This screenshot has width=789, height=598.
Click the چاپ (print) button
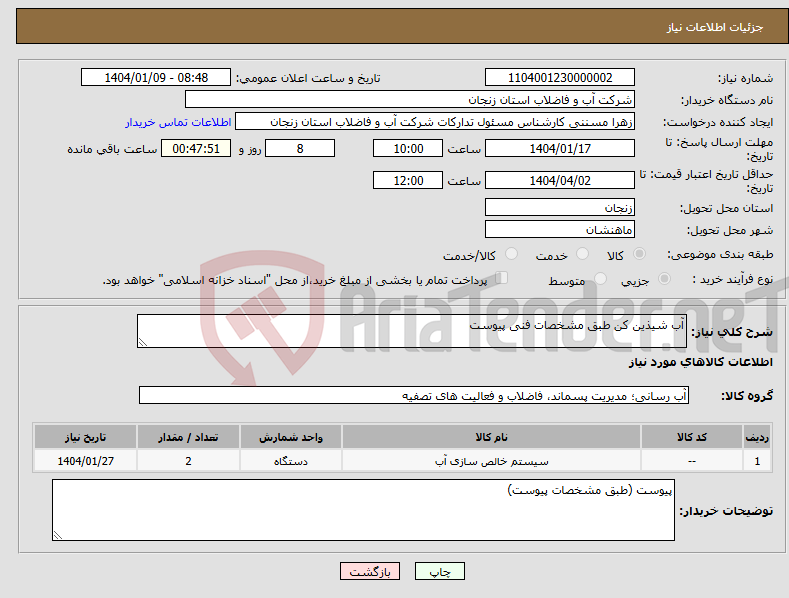(439, 571)
